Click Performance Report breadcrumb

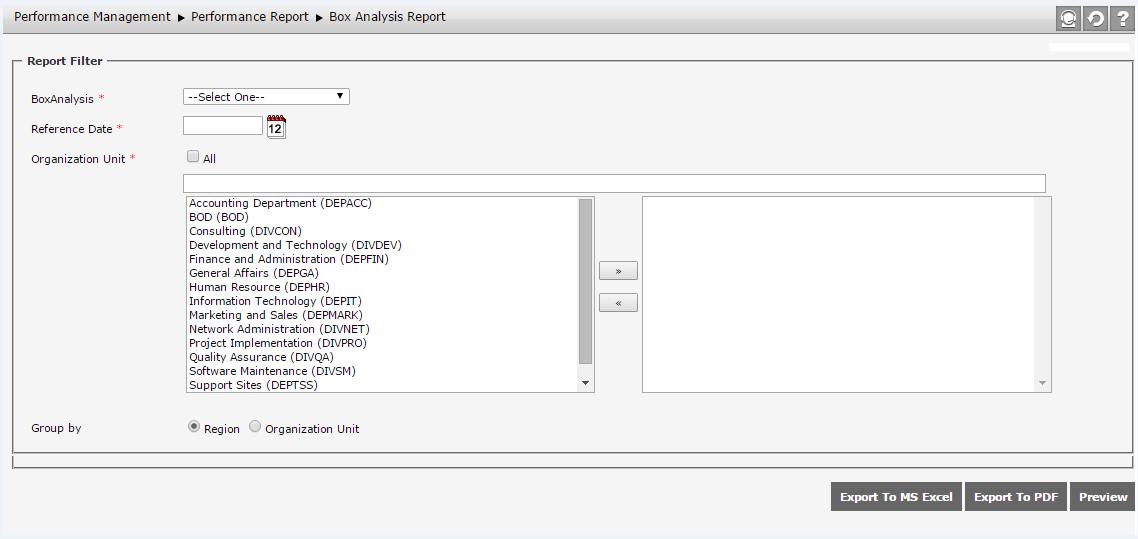click(250, 17)
